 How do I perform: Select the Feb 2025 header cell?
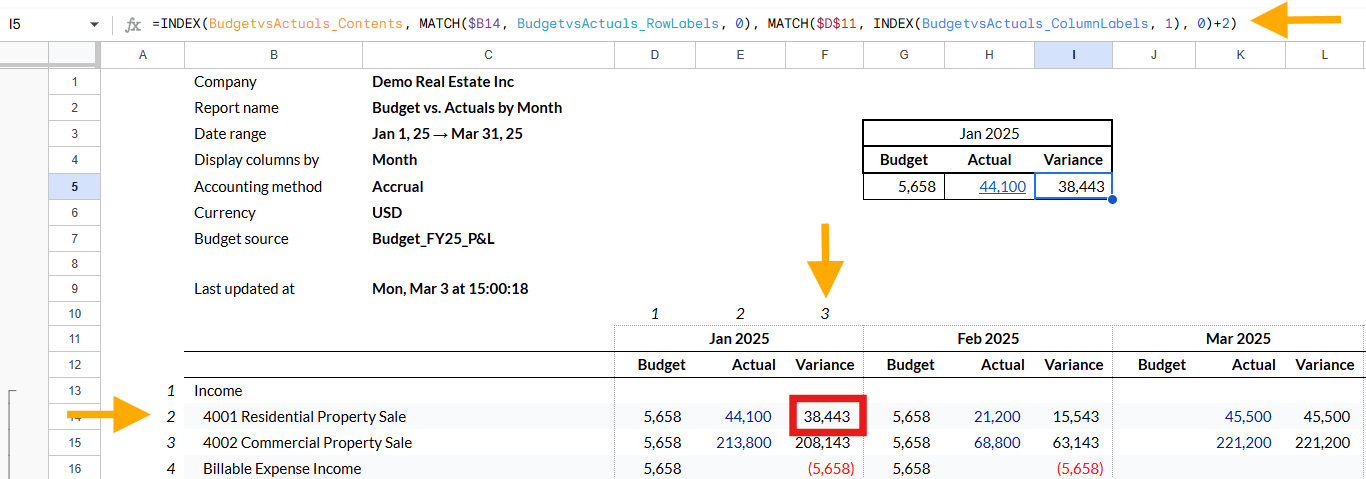click(x=987, y=339)
